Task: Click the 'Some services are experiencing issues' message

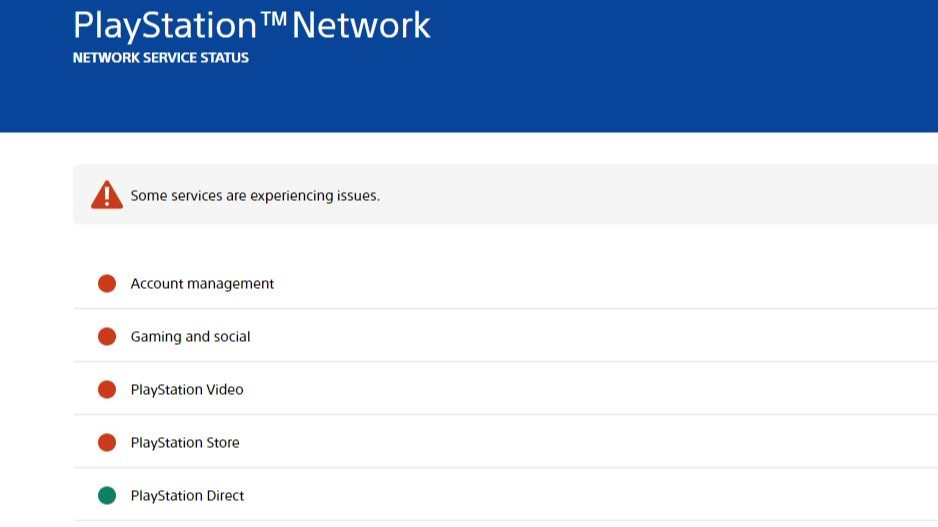Action: pos(255,196)
